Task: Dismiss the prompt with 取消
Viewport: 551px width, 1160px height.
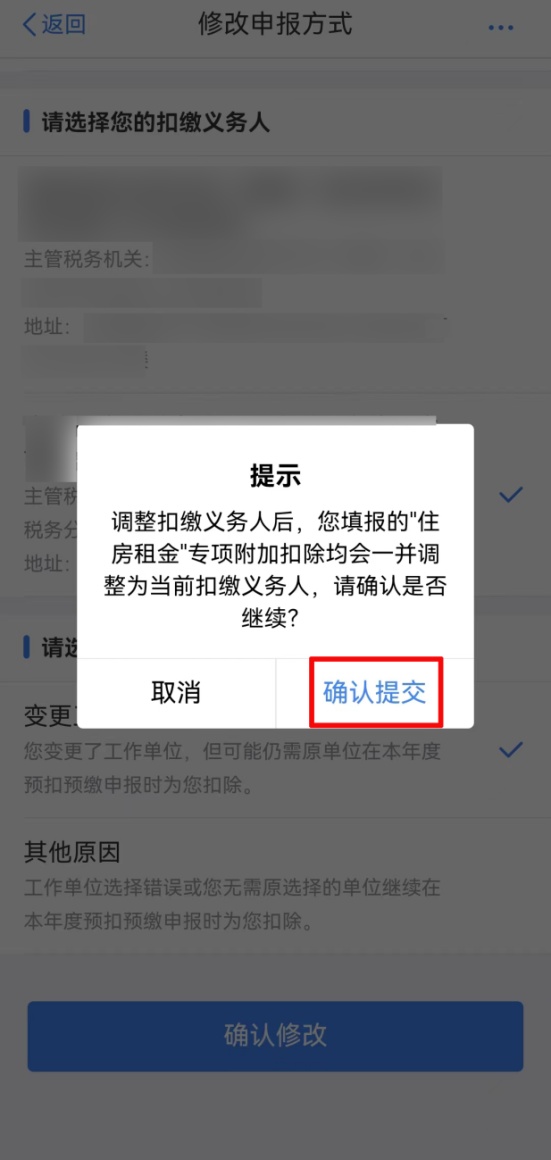Action: 176,692
